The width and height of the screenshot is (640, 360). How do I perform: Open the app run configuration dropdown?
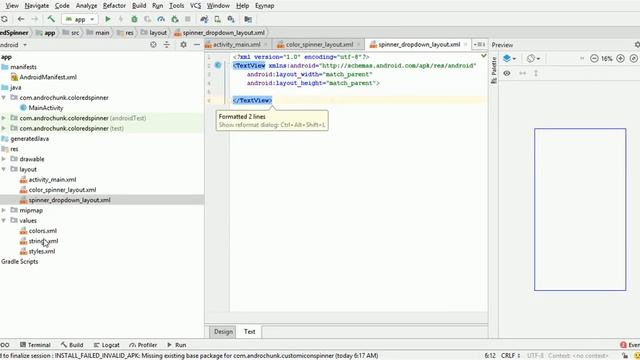click(80, 19)
